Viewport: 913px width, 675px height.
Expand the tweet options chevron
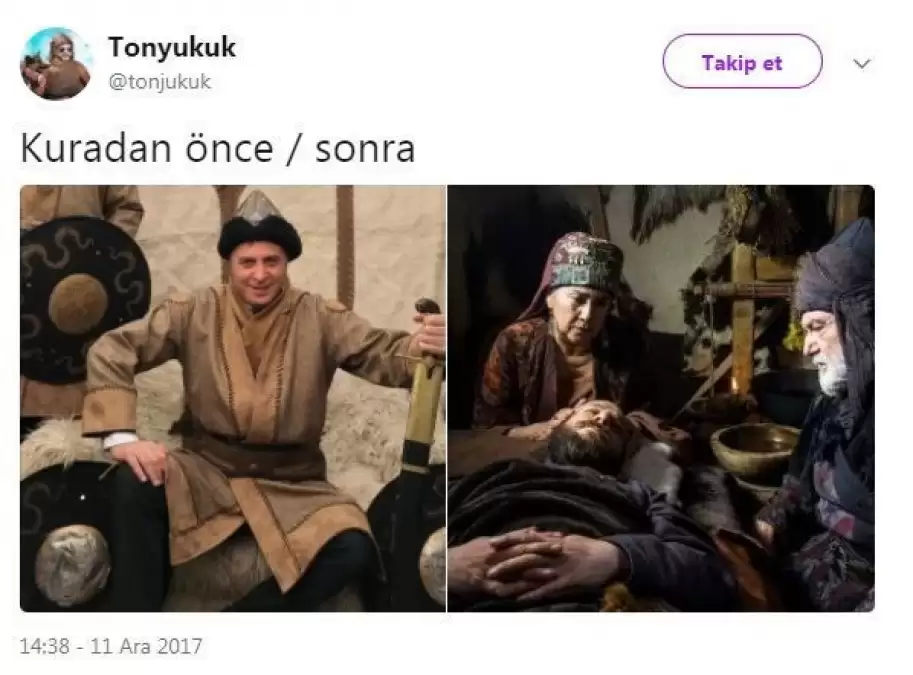coord(862,63)
